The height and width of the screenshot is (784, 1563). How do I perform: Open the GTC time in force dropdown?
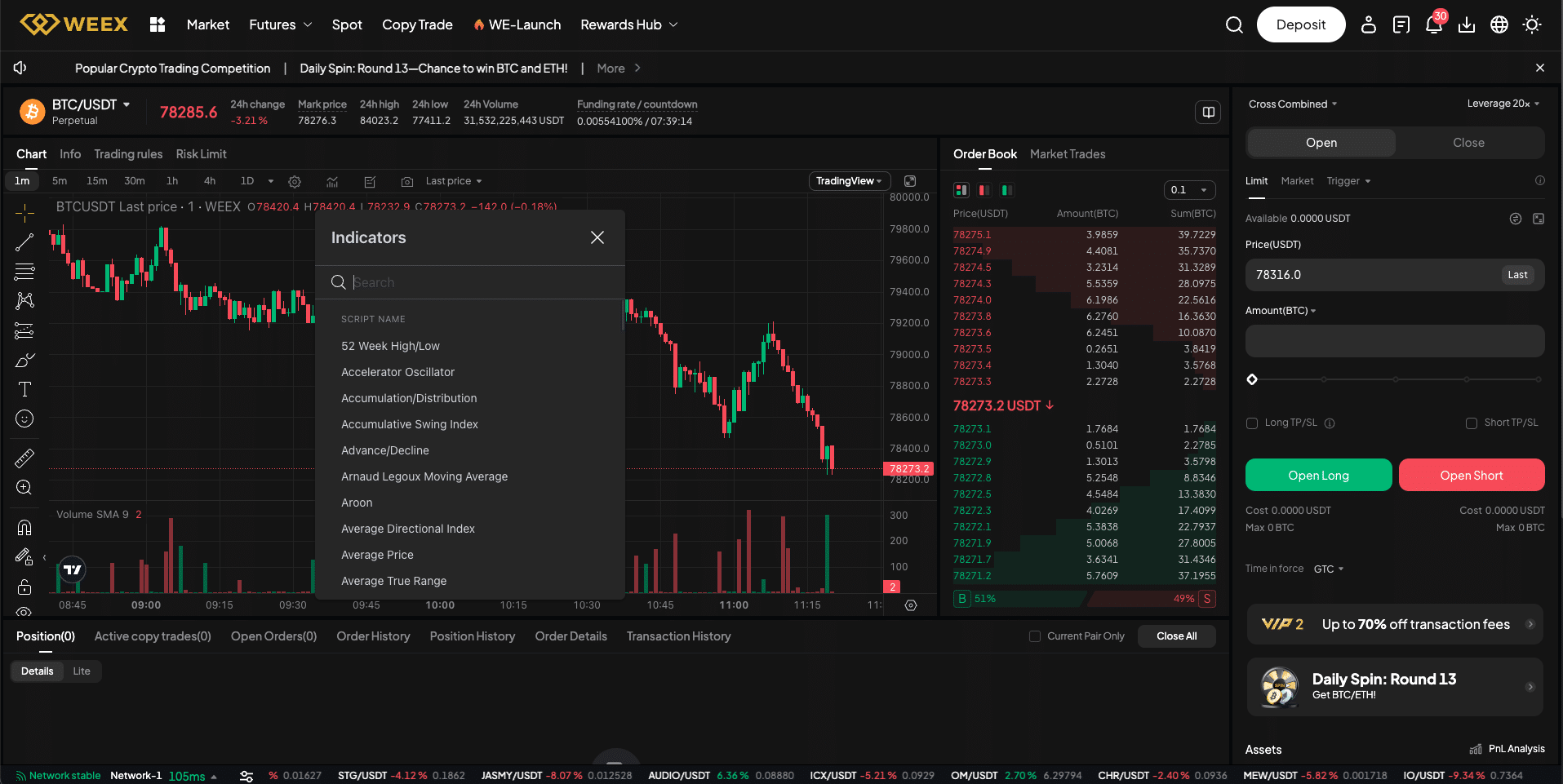click(x=1329, y=569)
